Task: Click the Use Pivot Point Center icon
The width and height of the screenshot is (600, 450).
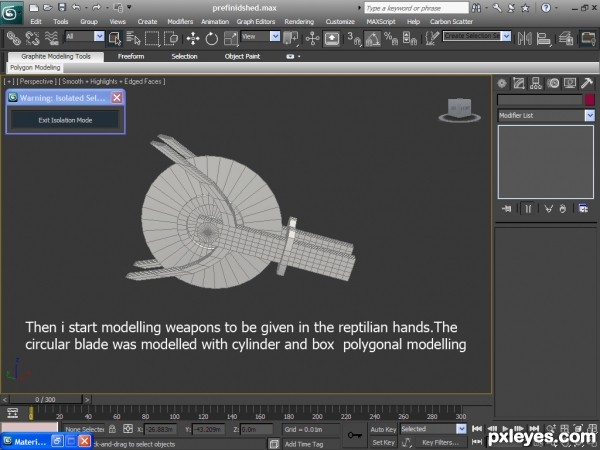Action: [290, 38]
